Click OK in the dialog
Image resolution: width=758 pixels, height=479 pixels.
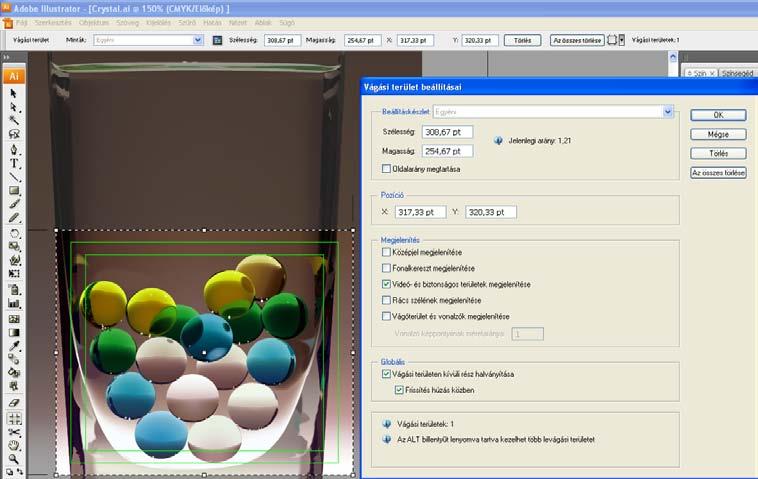point(718,115)
